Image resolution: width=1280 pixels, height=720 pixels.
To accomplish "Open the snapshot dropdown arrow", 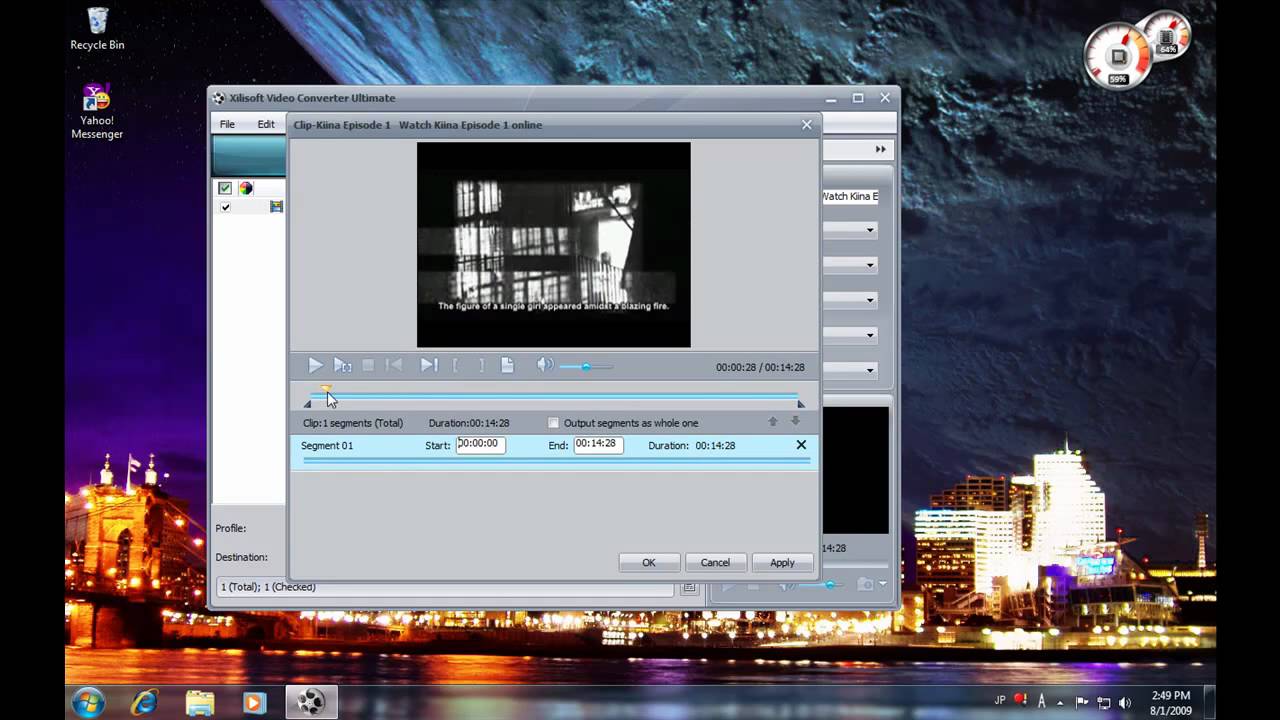I will pyautogui.click(x=883, y=585).
